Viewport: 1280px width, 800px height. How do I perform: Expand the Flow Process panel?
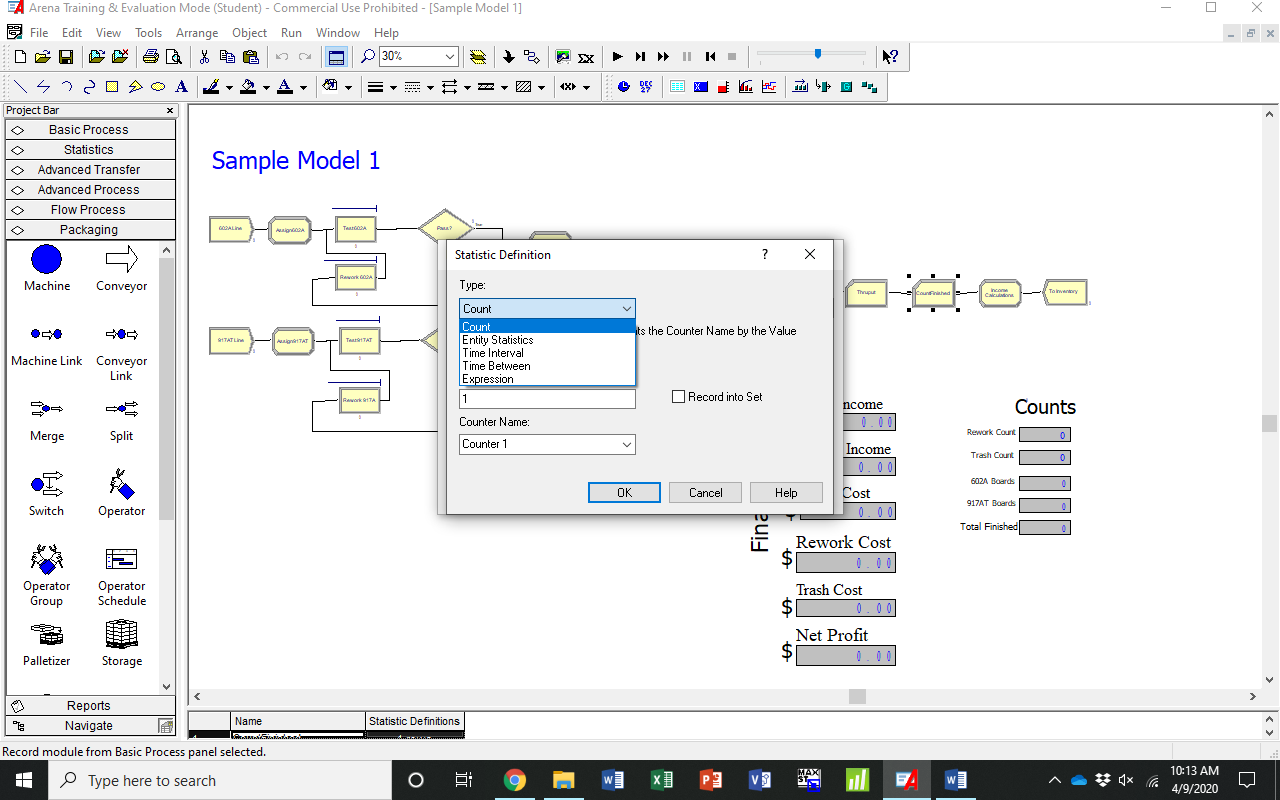point(90,209)
